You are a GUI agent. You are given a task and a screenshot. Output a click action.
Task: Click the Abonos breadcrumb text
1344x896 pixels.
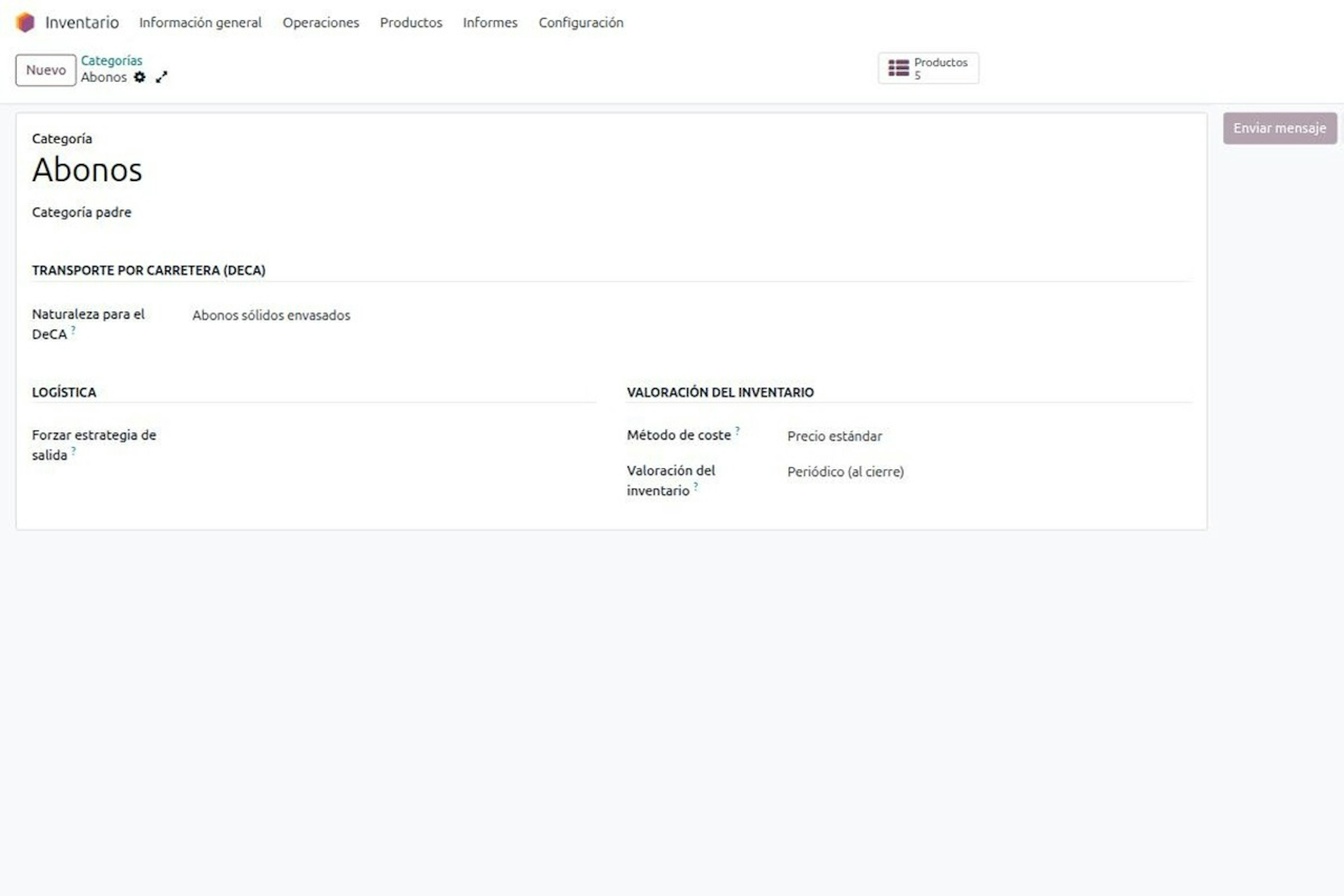tap(104, 77)
